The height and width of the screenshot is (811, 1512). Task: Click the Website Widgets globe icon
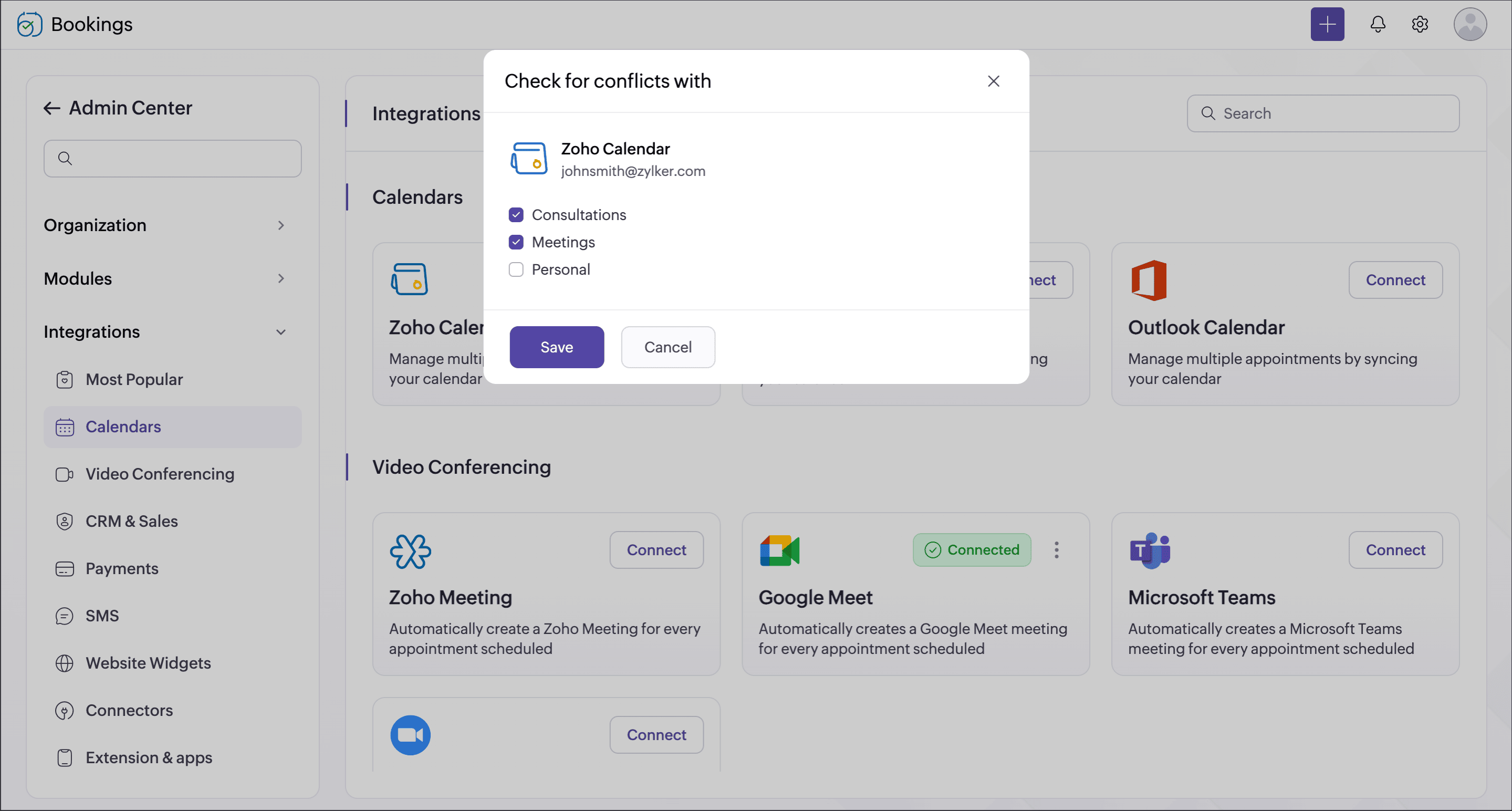pyautogui.click(x=65, y=663)
